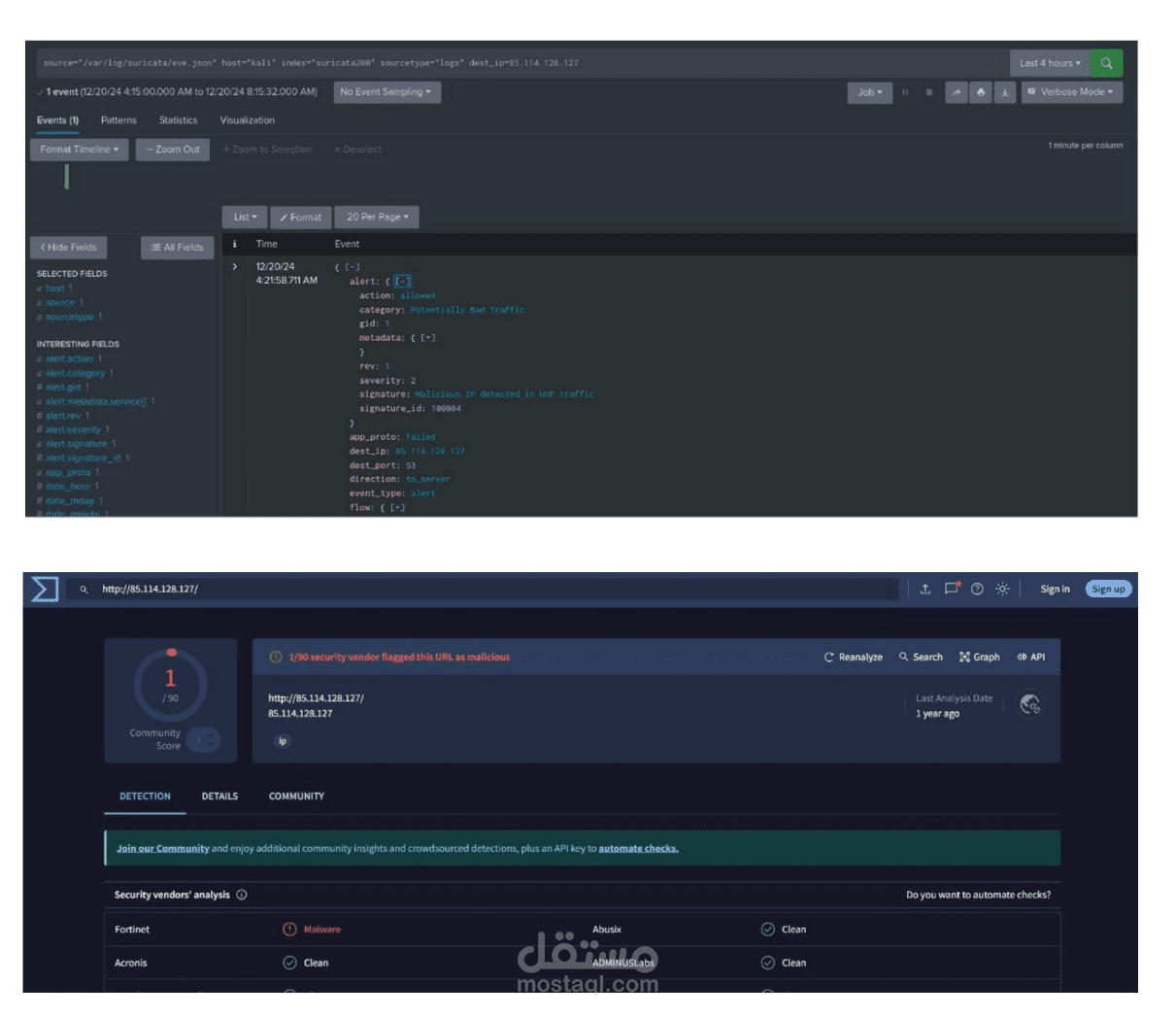Pause the Splunk search job
The width and height of the screenshot is (1176, 1017).
906,92
